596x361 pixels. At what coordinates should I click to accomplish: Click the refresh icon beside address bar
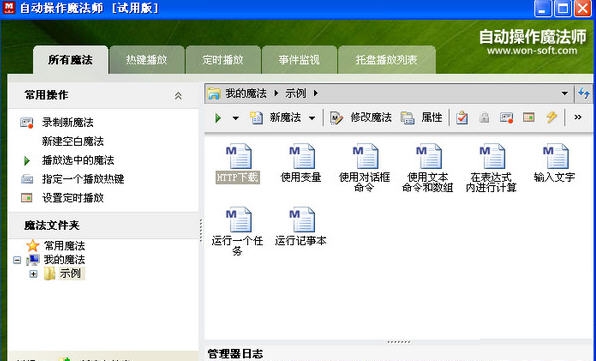point(584,93)
